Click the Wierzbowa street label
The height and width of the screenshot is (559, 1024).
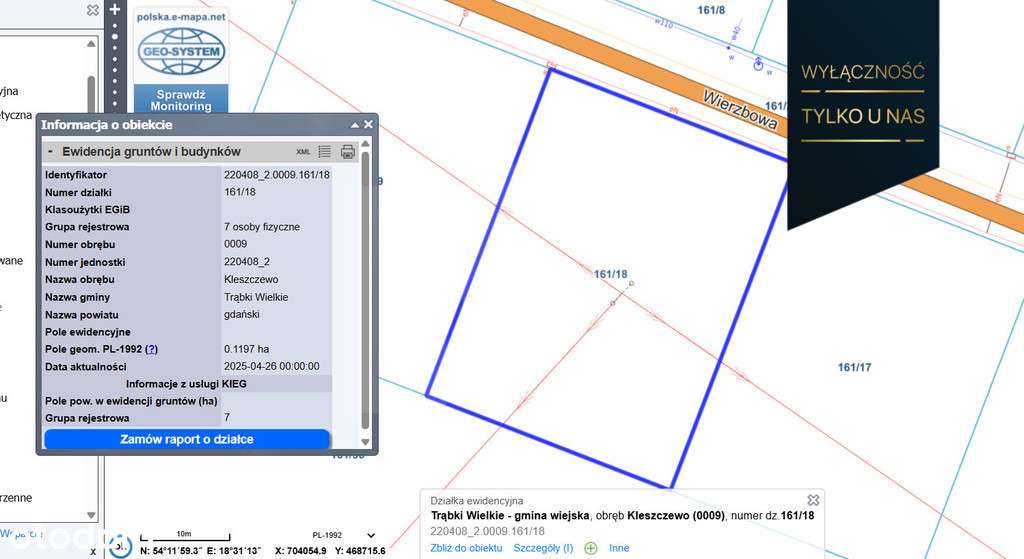(x=740, y=108)
